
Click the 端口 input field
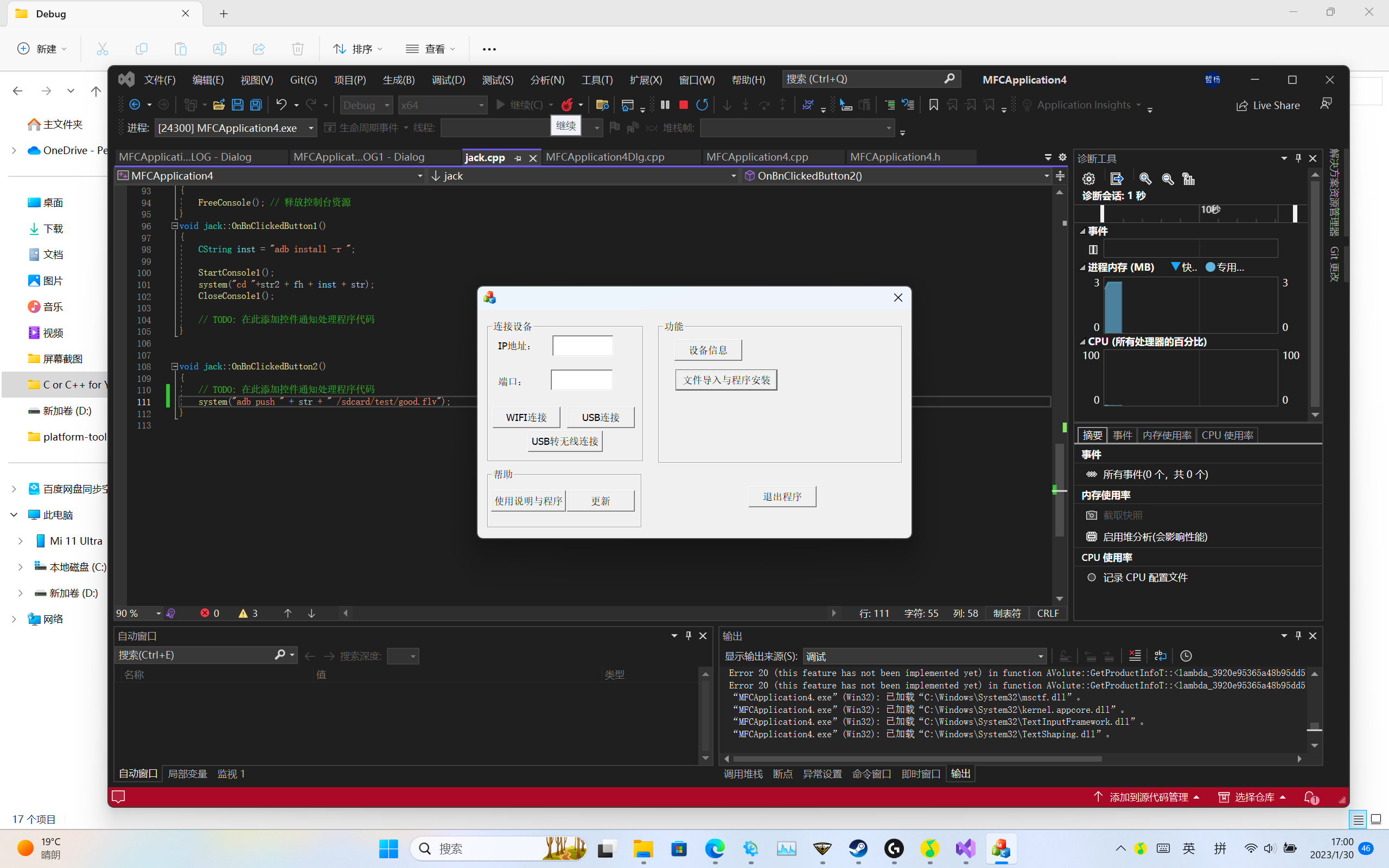582,380
